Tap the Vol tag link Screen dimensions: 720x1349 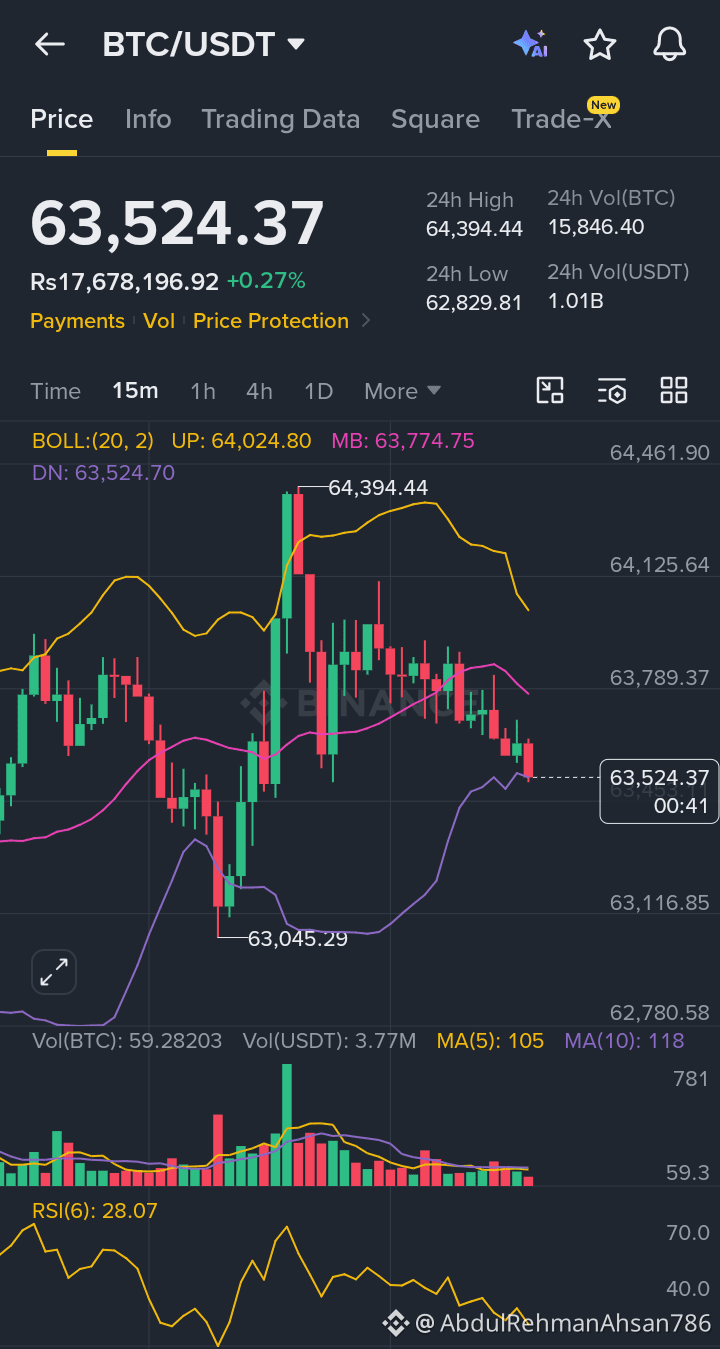(158, 321)
